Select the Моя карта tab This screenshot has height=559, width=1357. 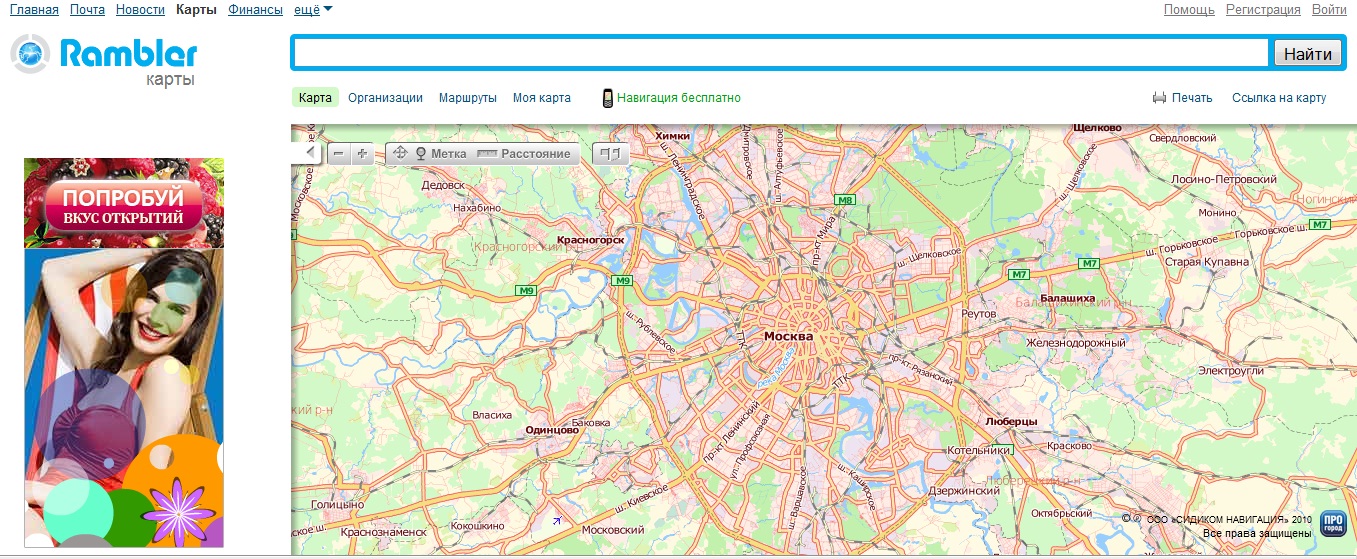[x=541, y=98]
